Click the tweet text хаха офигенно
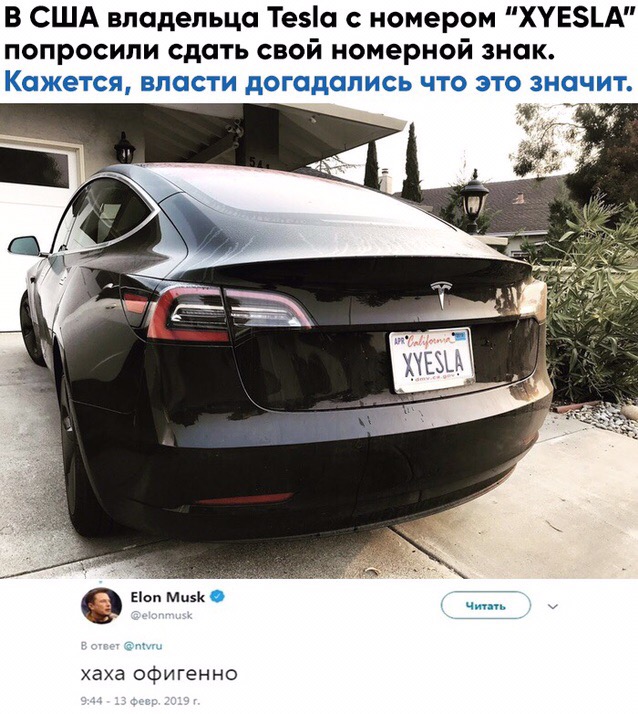This screenshot has height=714, width=638. [159, 673]
